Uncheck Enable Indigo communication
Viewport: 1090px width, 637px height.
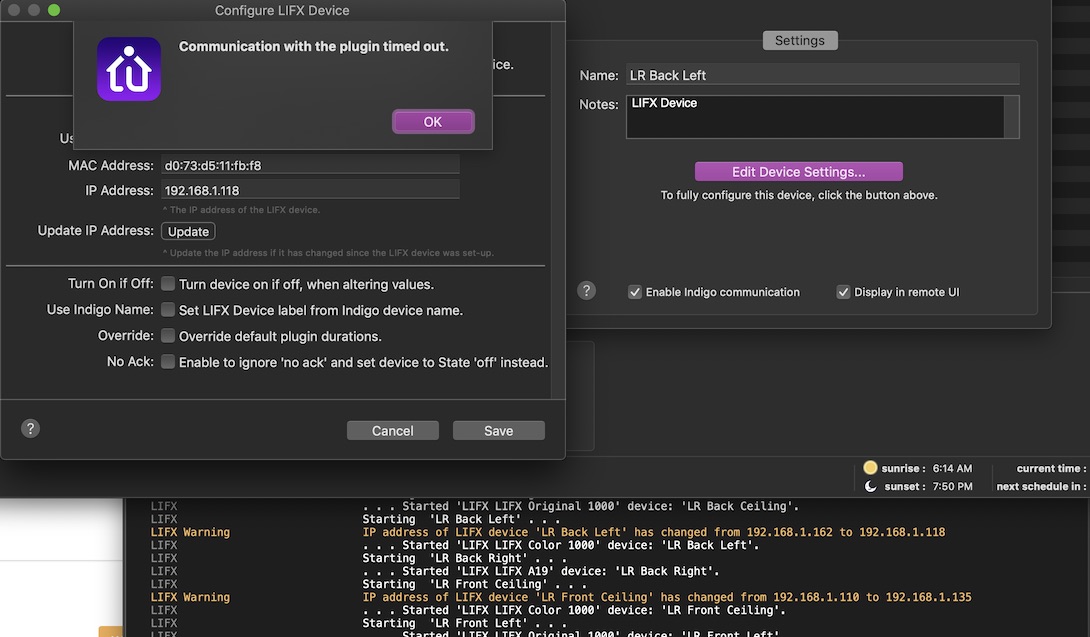635,292
